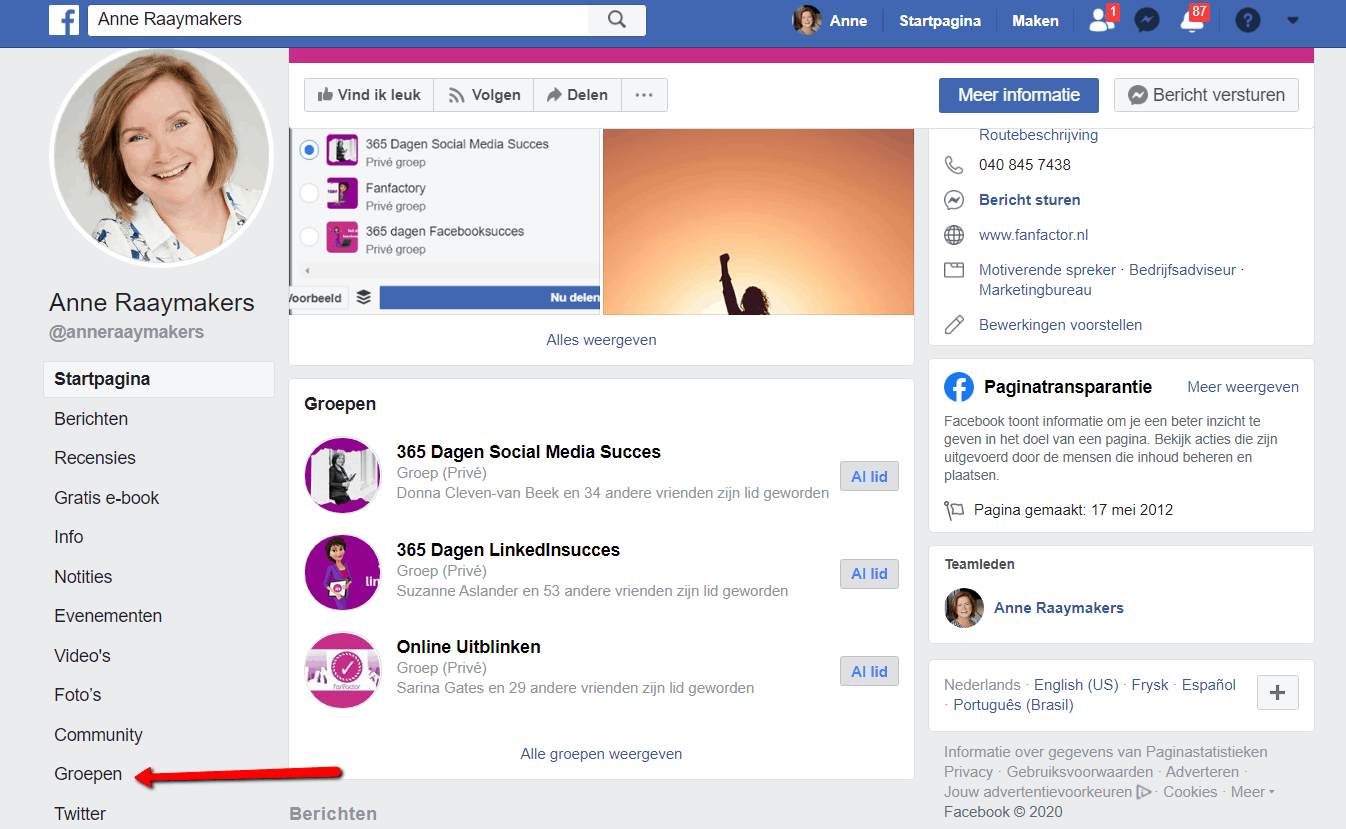
Task: Click Al lid button for Online Uitblinken
Action: pyautogui.click(x=869, y=672)
